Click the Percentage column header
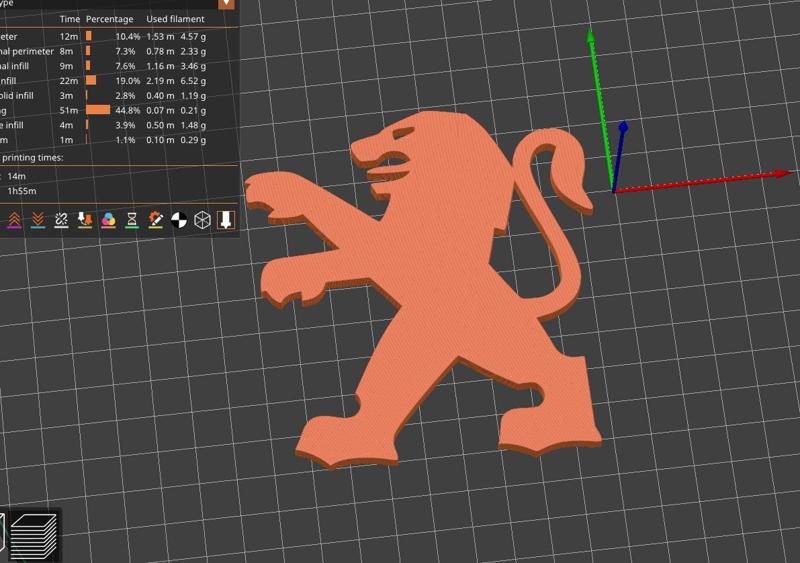 tap(110, 19)
